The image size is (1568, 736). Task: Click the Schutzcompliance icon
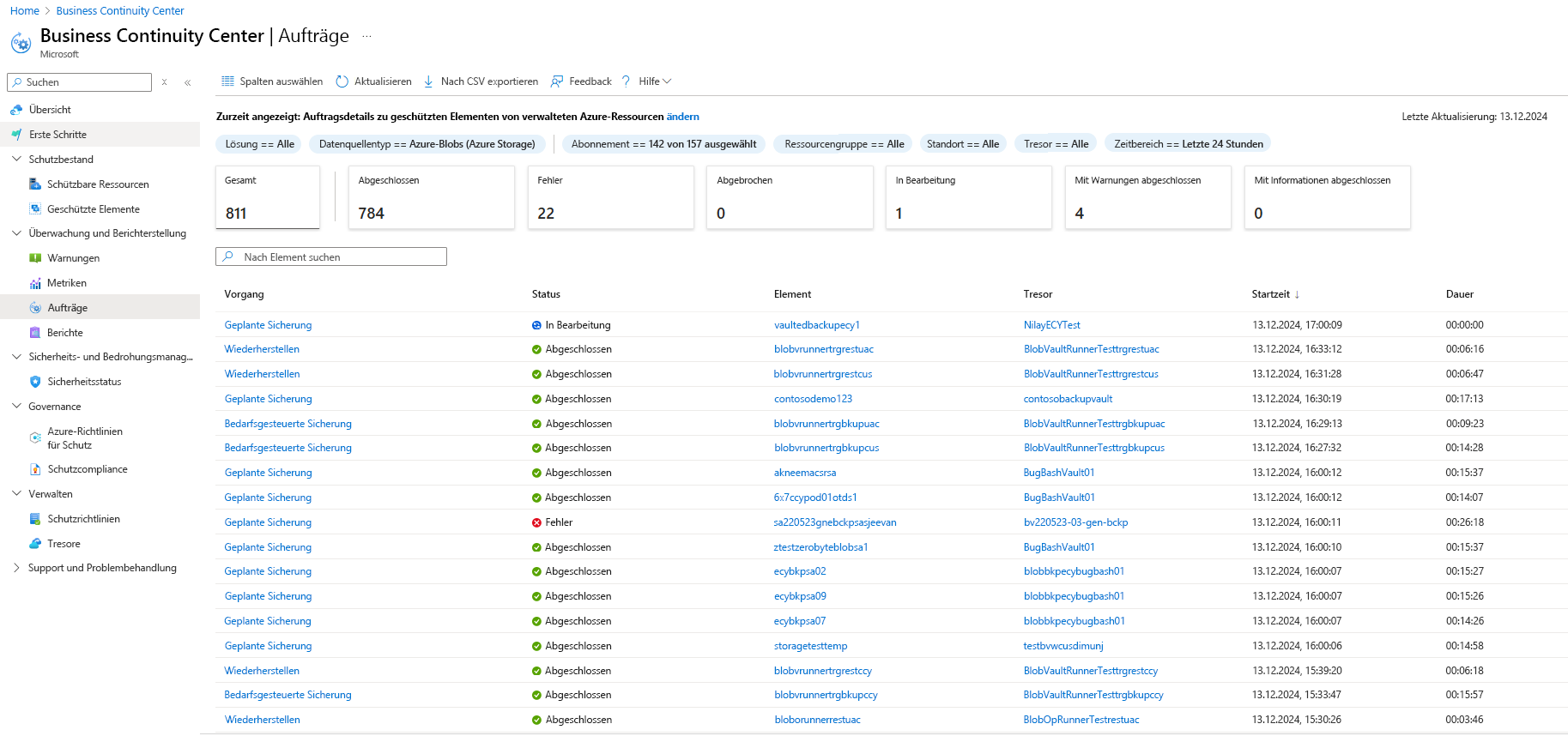point(35,469)
